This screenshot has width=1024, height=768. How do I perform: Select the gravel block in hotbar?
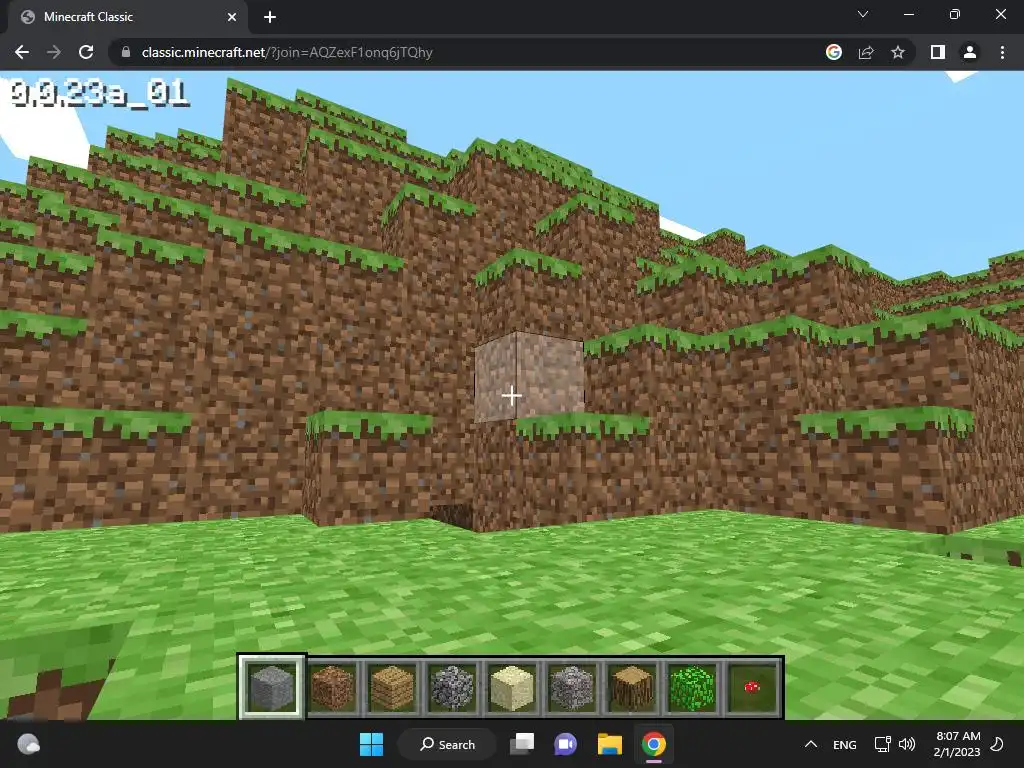(572, 687)
